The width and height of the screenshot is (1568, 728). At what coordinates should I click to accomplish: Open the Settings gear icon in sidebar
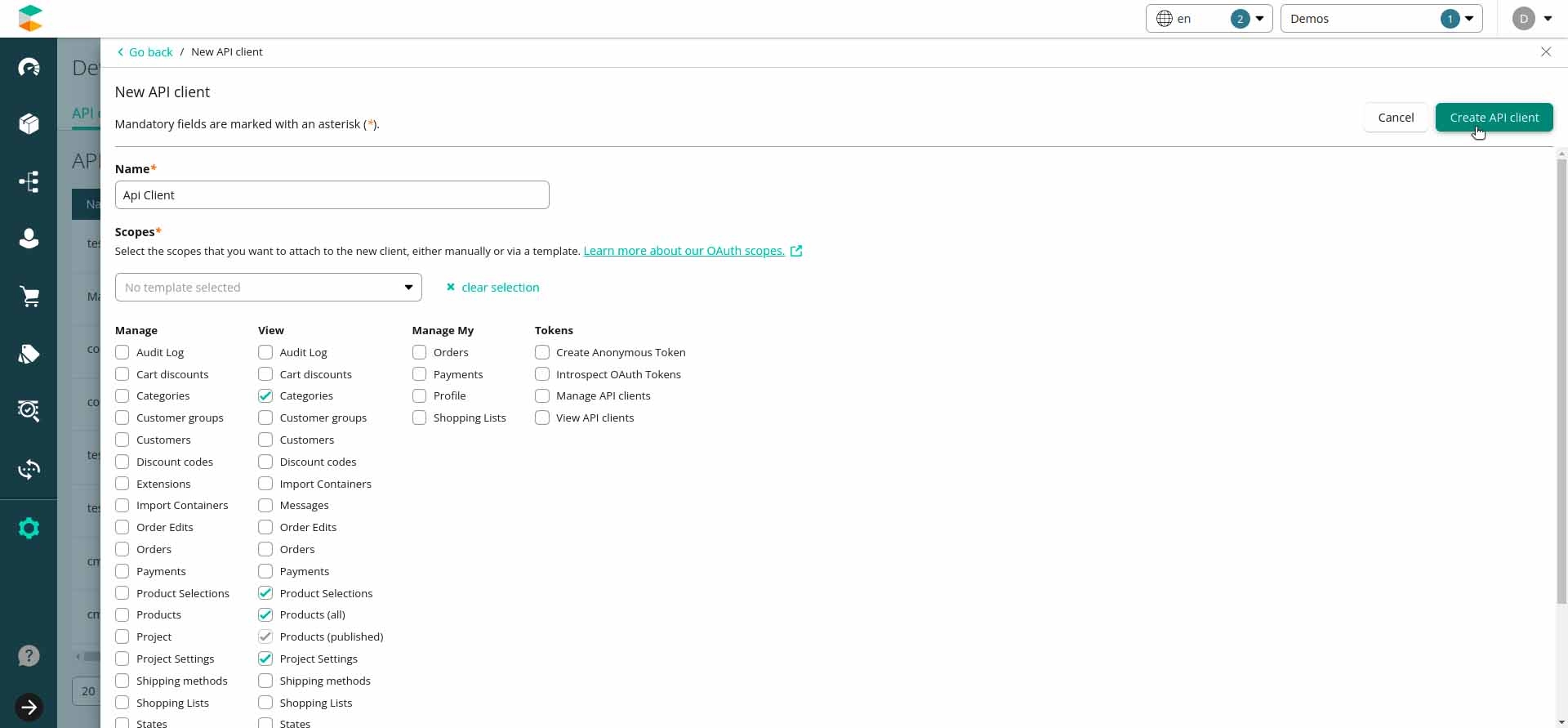pos(29,528)
